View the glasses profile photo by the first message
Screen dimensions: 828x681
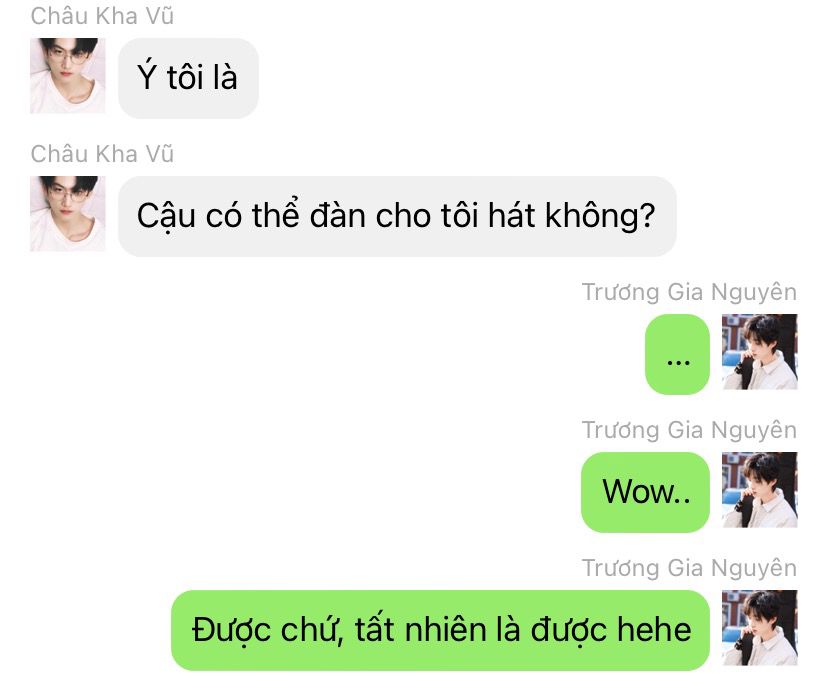68,75
